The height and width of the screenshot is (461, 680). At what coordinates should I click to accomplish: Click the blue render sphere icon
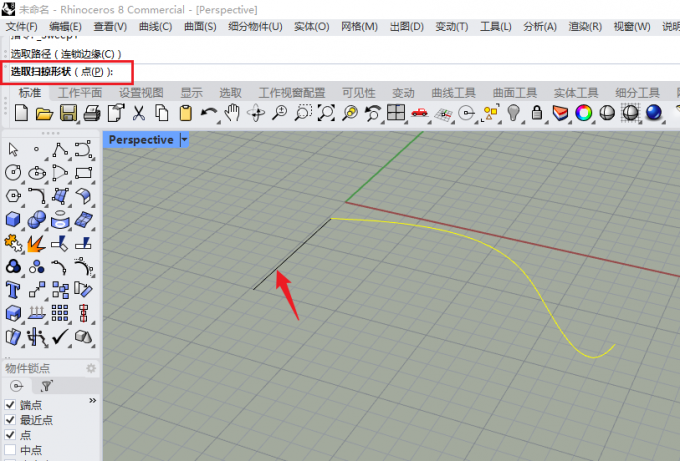pyautogui.click(x=654, y=113)
